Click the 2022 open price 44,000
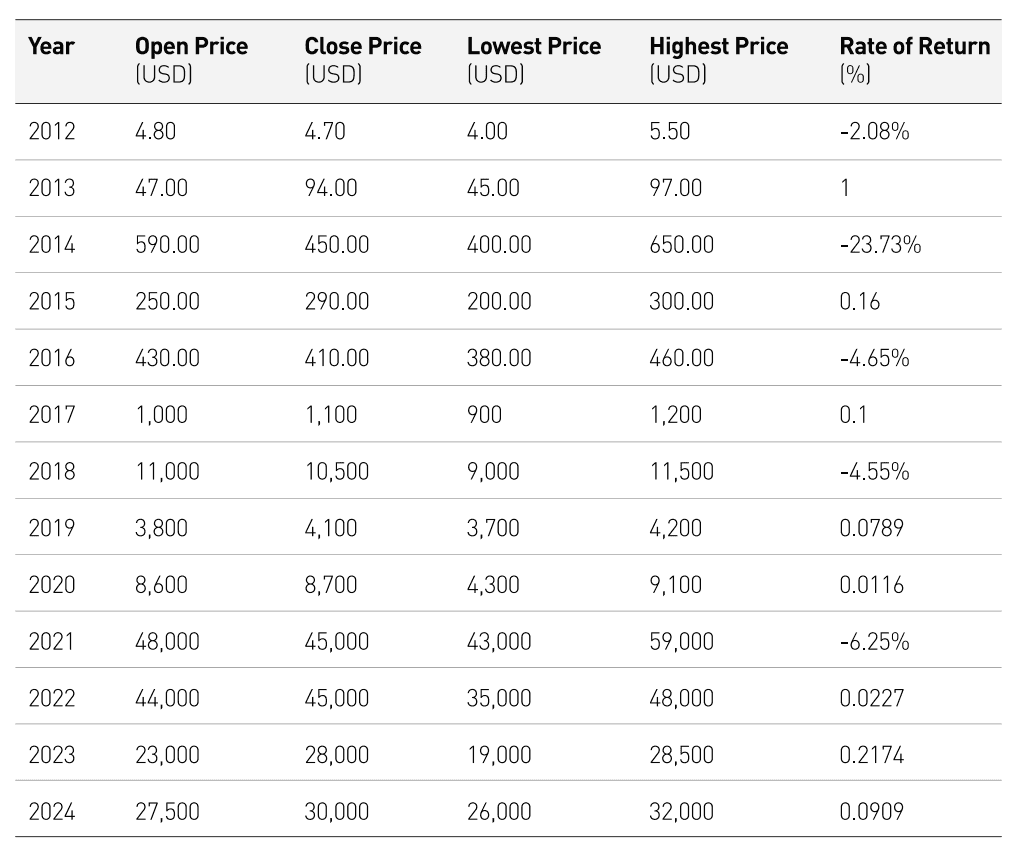Viewport: 1020px width, 850px height. pos(167,698)
